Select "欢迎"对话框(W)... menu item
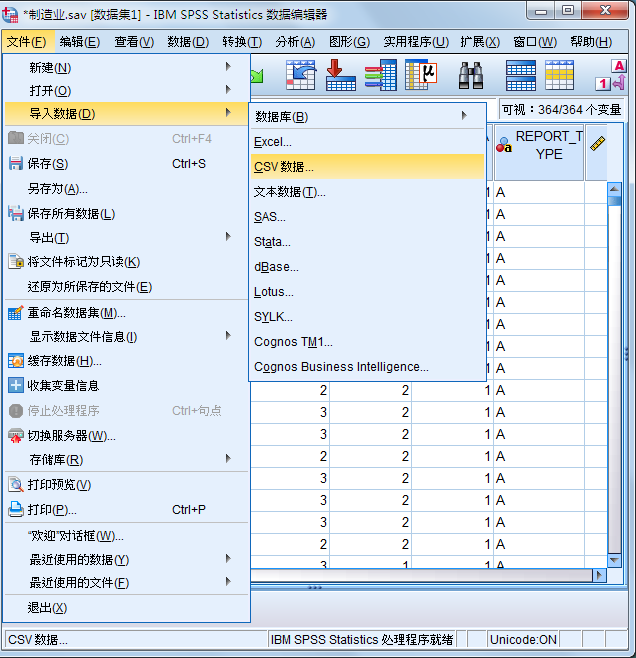 127,536
